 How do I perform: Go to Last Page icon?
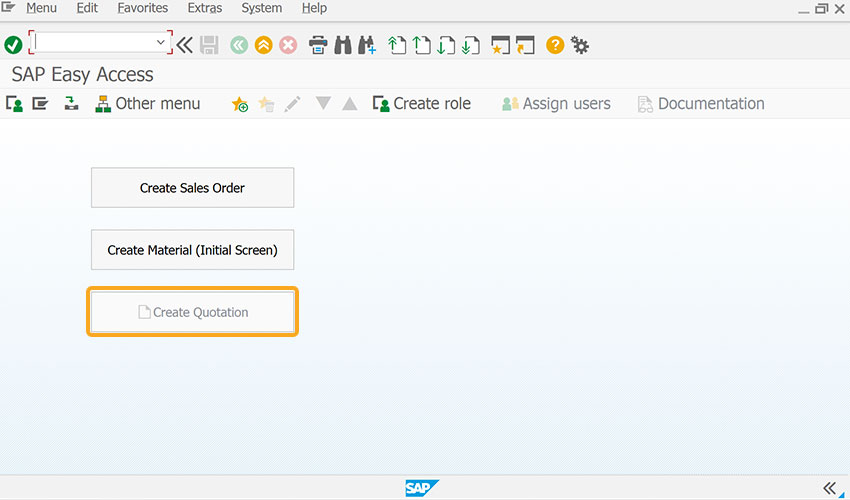(x=471, y=45)
